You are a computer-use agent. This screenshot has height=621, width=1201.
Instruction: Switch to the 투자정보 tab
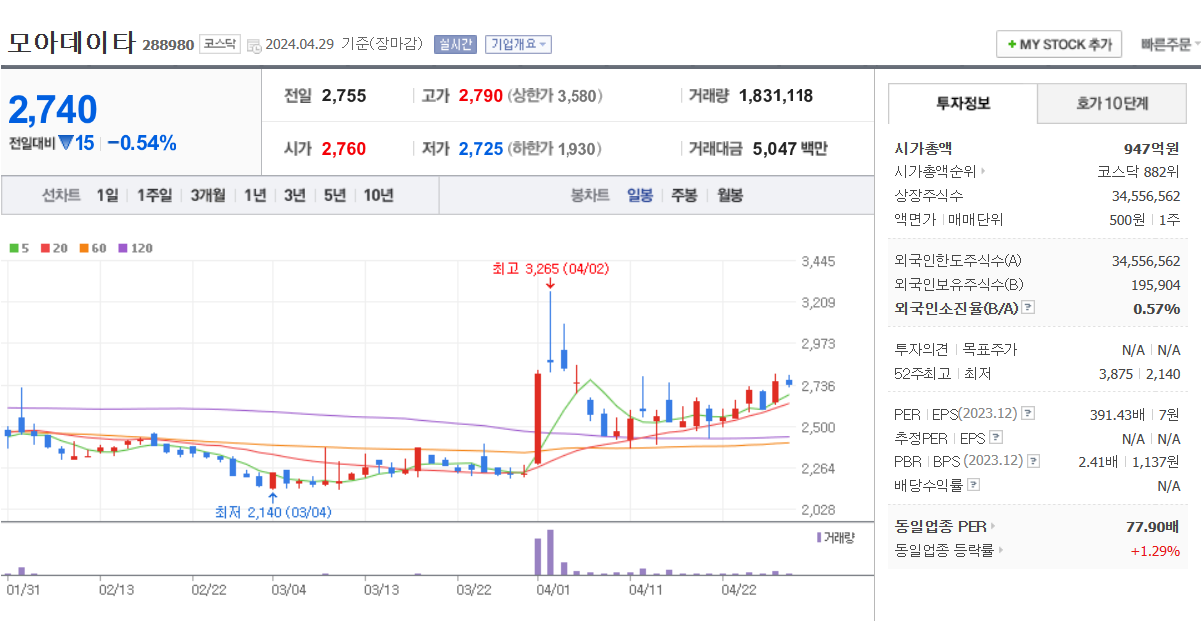[963, 103]
